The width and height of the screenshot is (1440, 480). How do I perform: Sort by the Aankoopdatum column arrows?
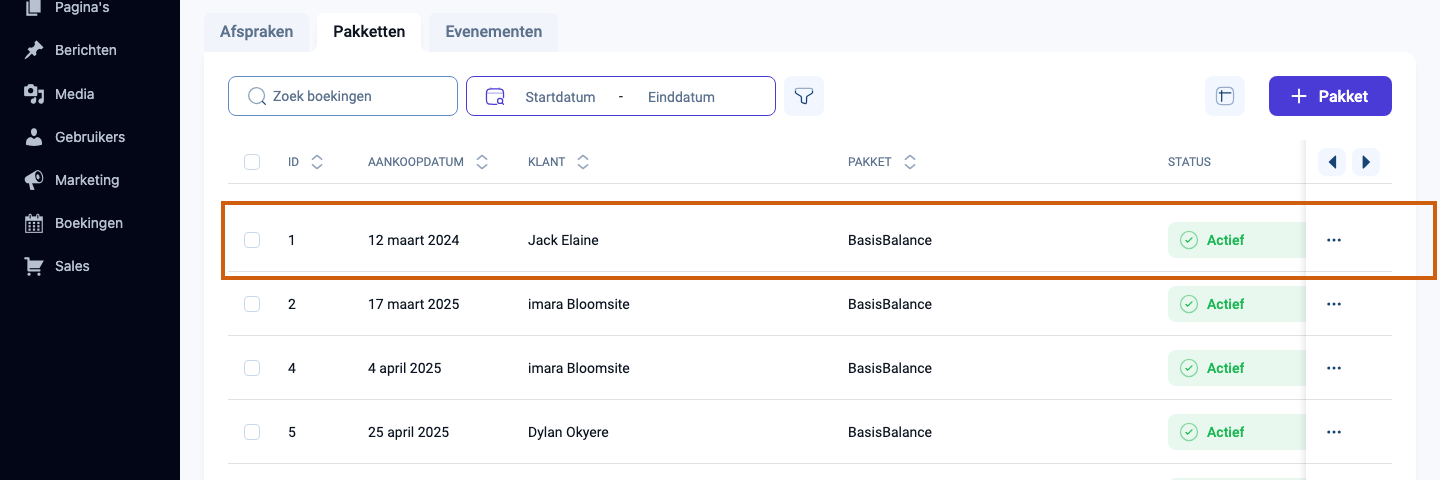482,162
